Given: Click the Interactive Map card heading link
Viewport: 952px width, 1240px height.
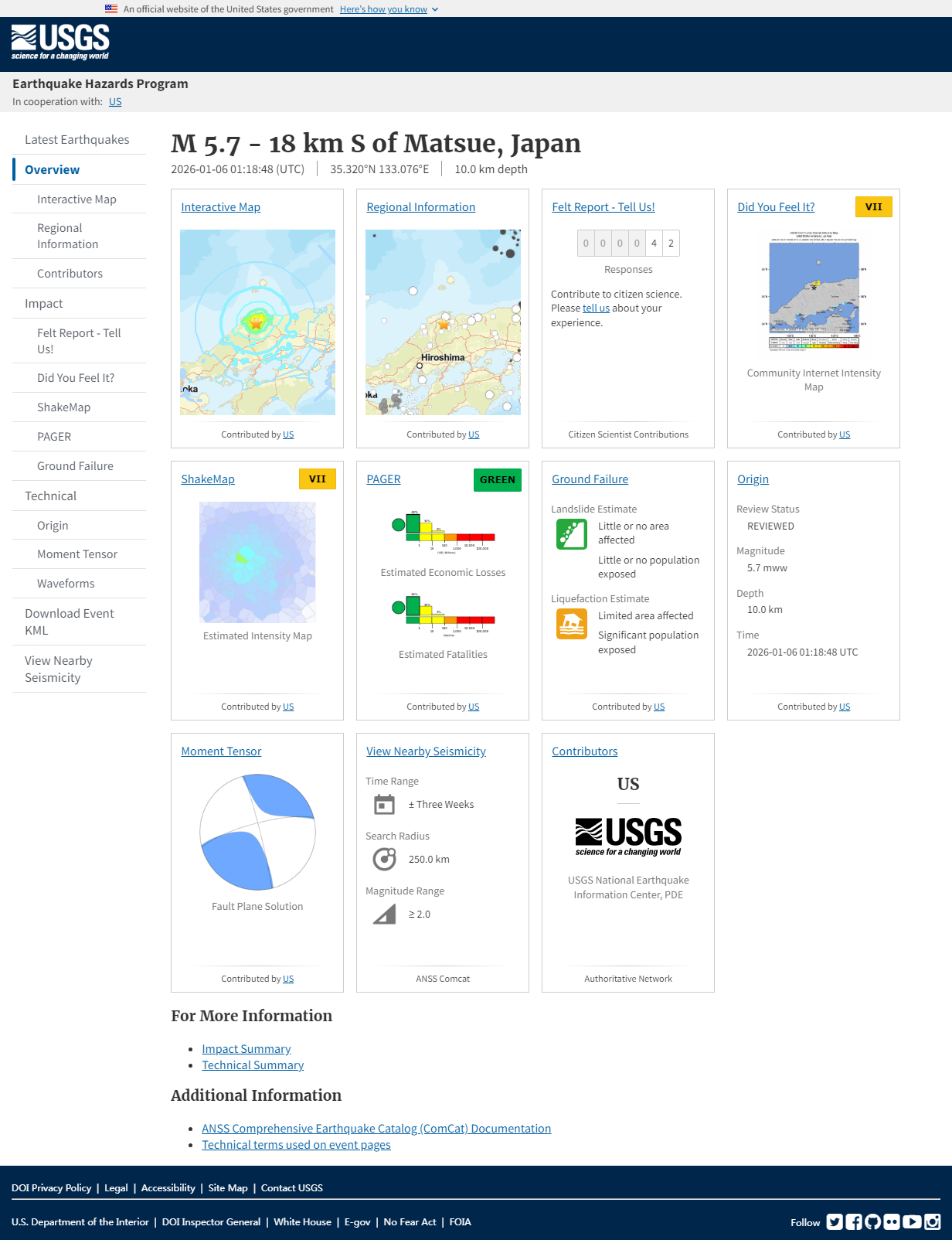Looking at the screenshot, I should coord(220,207).
